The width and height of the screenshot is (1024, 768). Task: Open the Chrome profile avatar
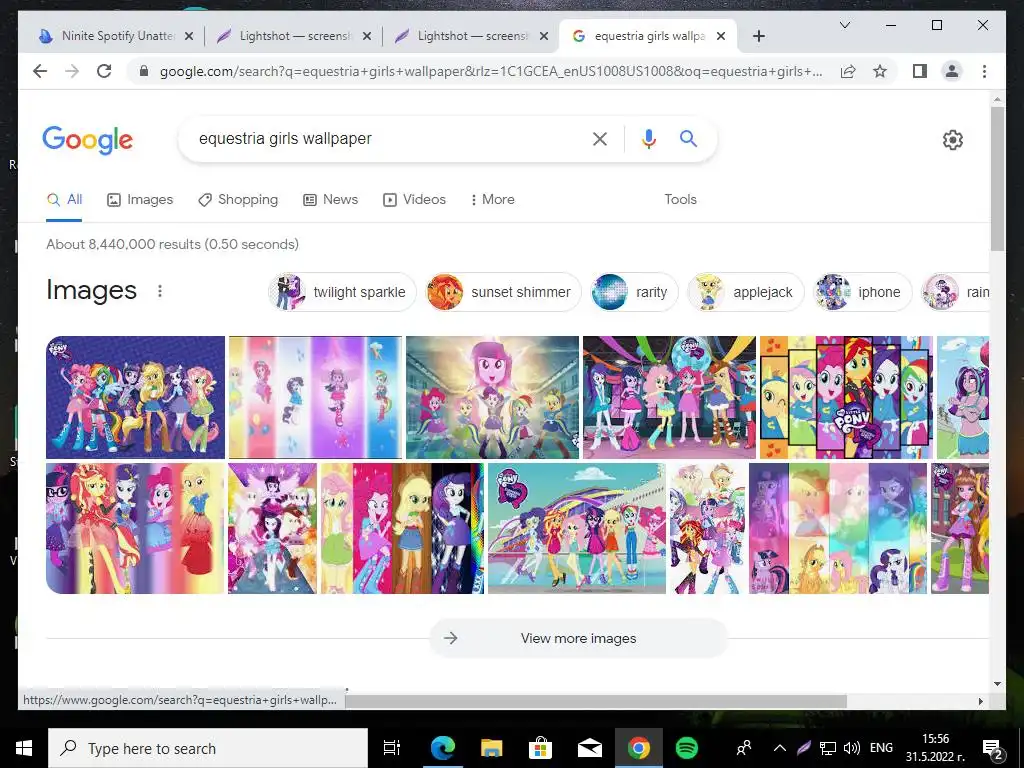tap(952, 71)
